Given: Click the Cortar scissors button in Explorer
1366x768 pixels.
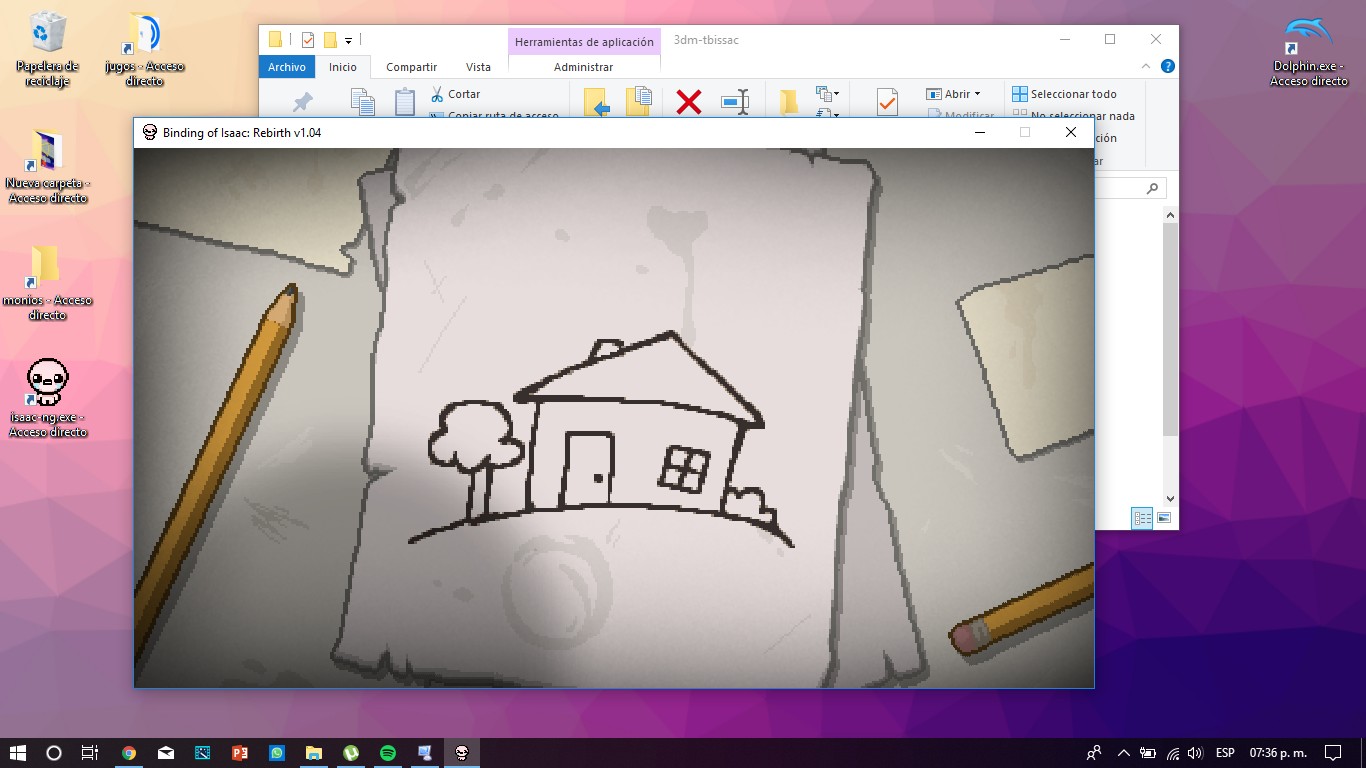Looking at the screenshot, I should (456, 94).
